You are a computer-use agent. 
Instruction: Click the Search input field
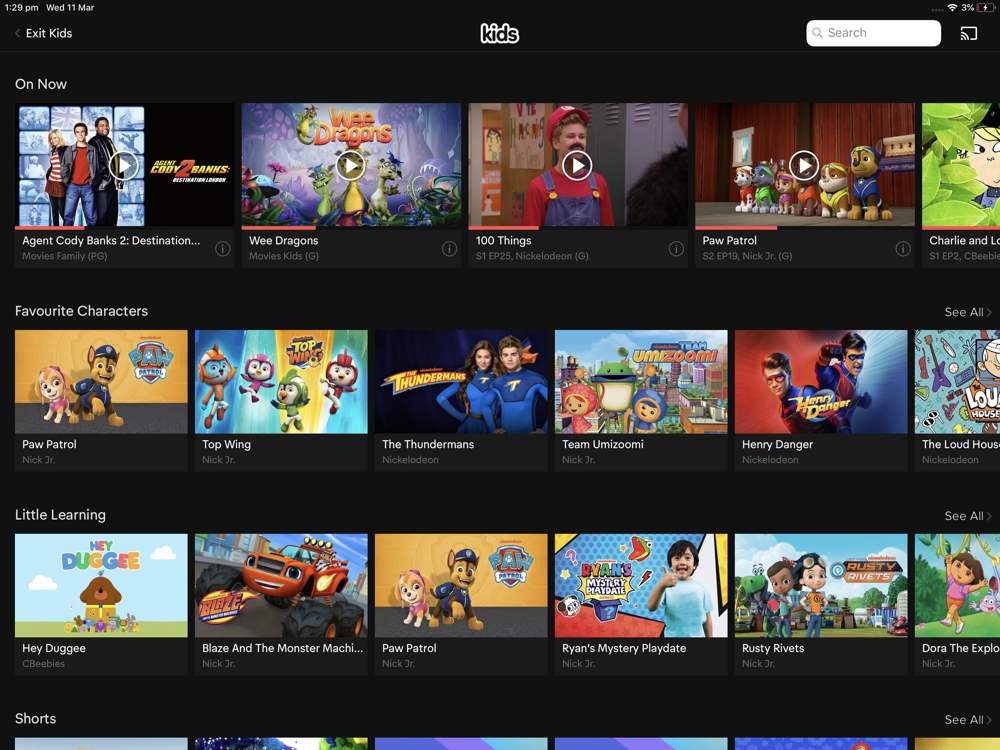point(873,33)
